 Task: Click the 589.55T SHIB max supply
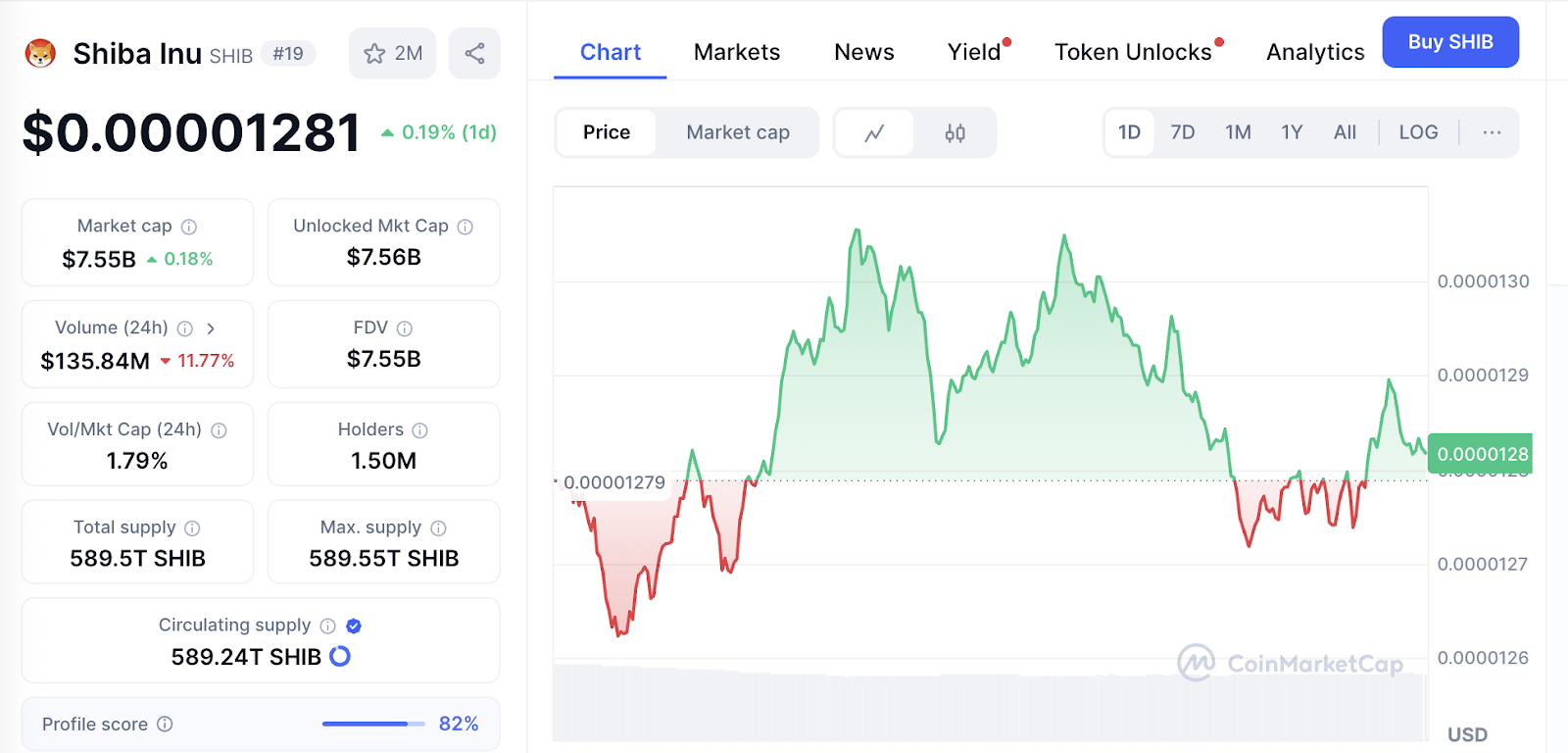[384, 559]
